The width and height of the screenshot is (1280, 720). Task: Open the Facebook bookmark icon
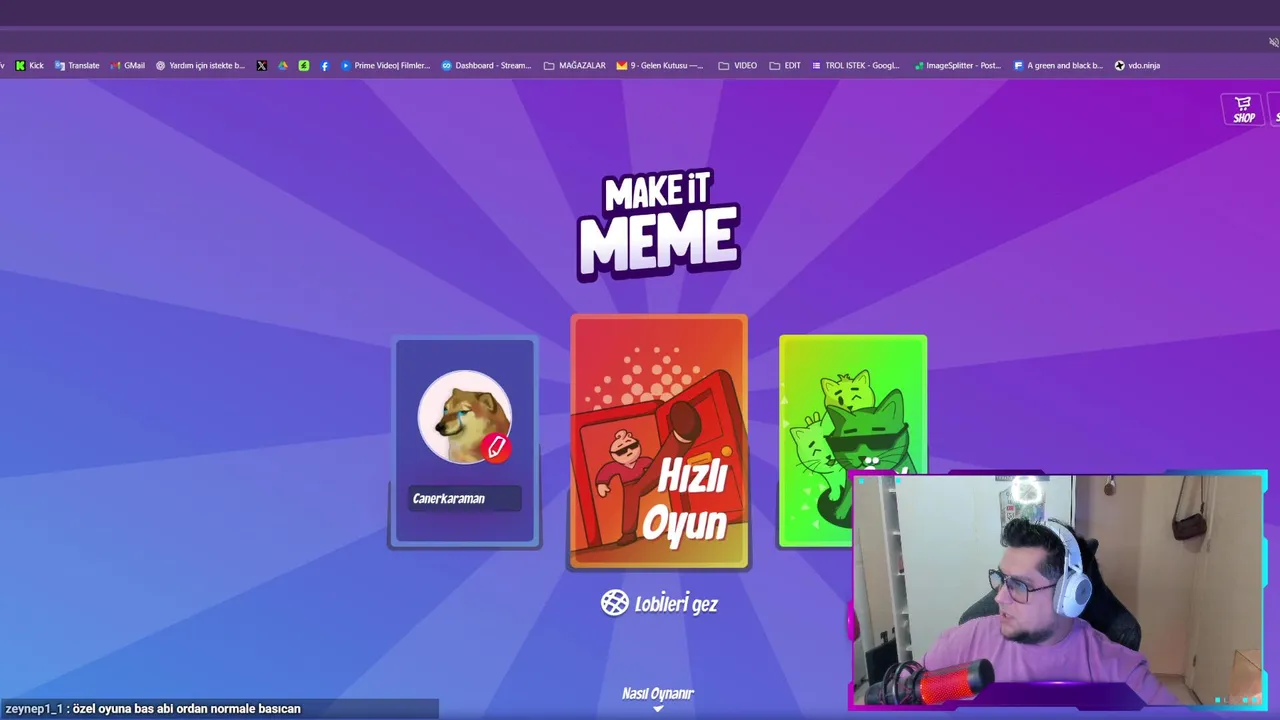coord(325,65)
